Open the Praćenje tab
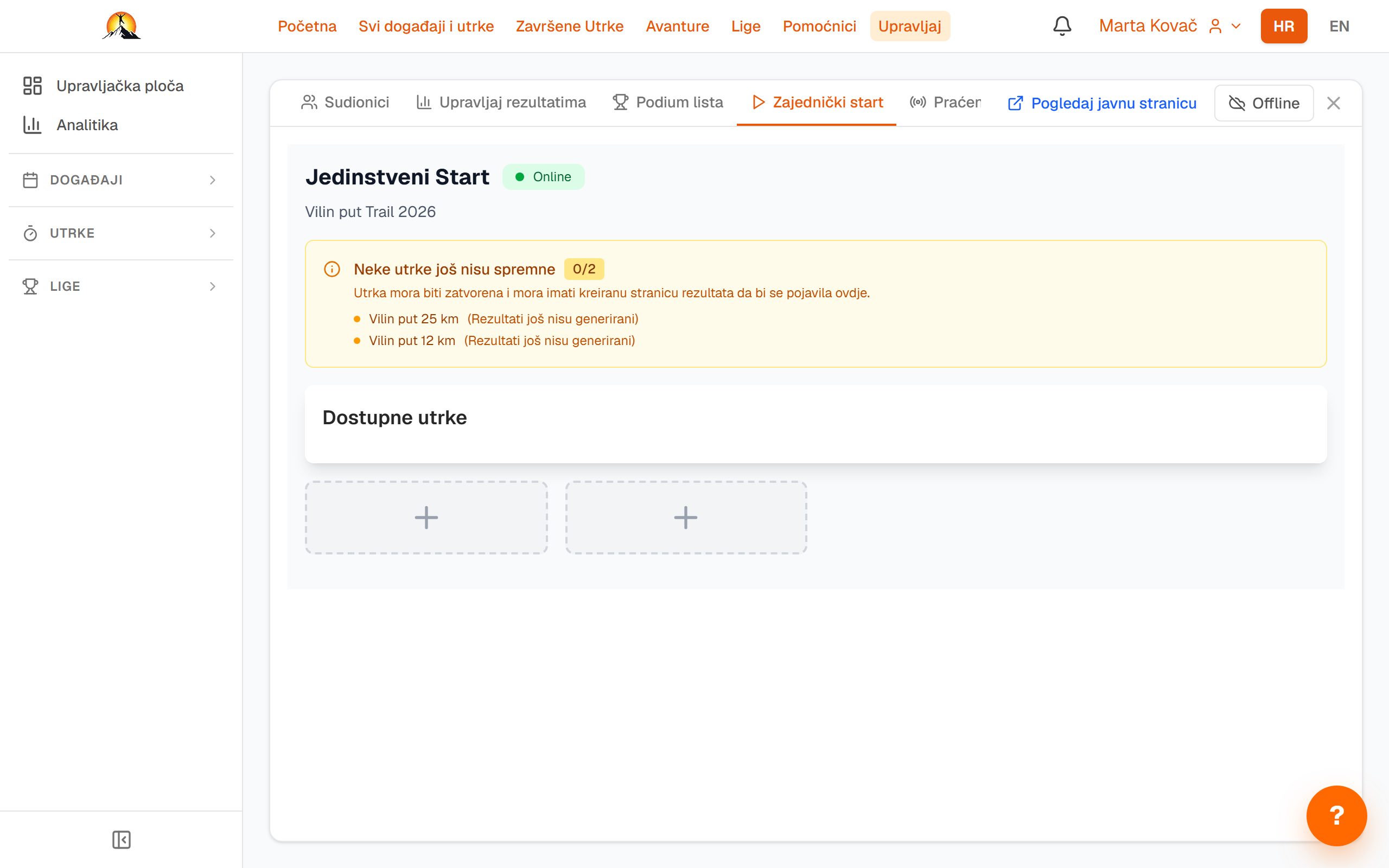The width and height of the screenshot is (1389, 868). coord(945,103)
